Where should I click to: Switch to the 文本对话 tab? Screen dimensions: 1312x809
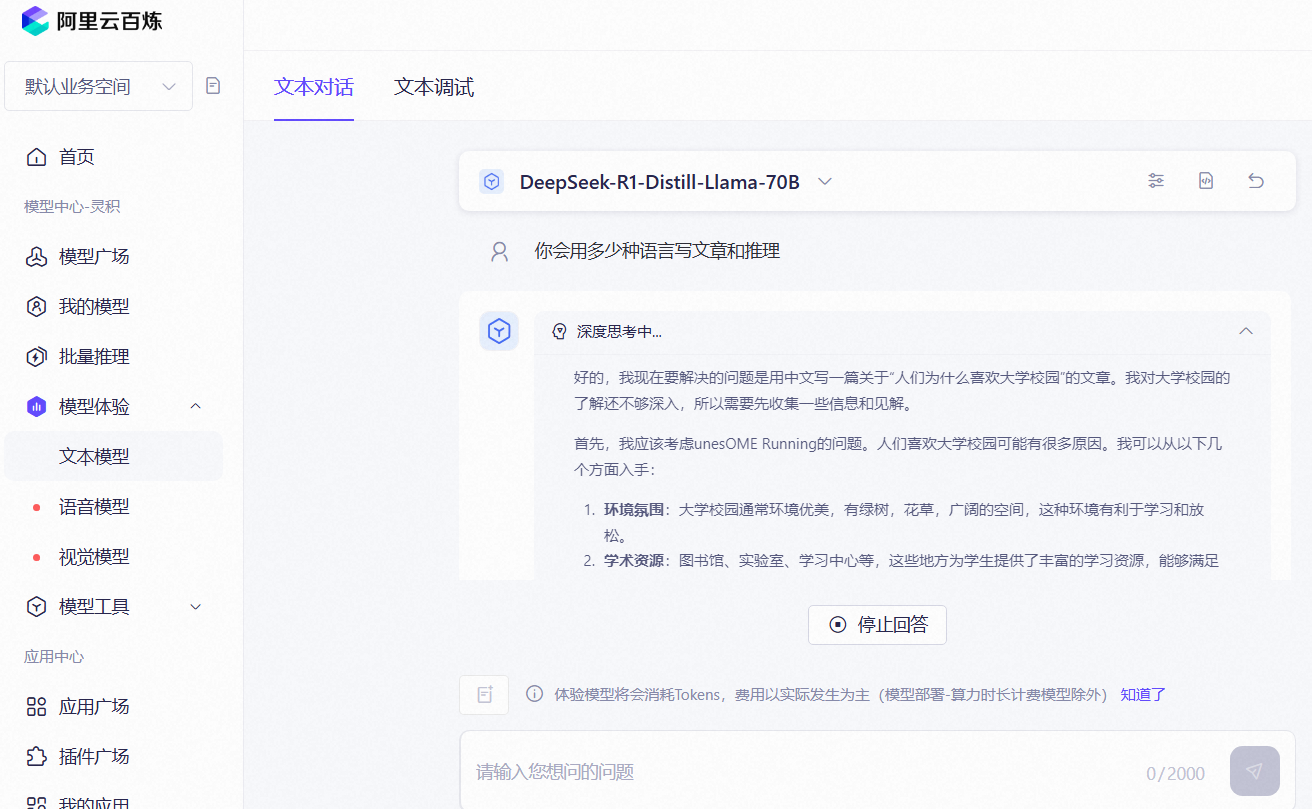click(x=314, y=87)
